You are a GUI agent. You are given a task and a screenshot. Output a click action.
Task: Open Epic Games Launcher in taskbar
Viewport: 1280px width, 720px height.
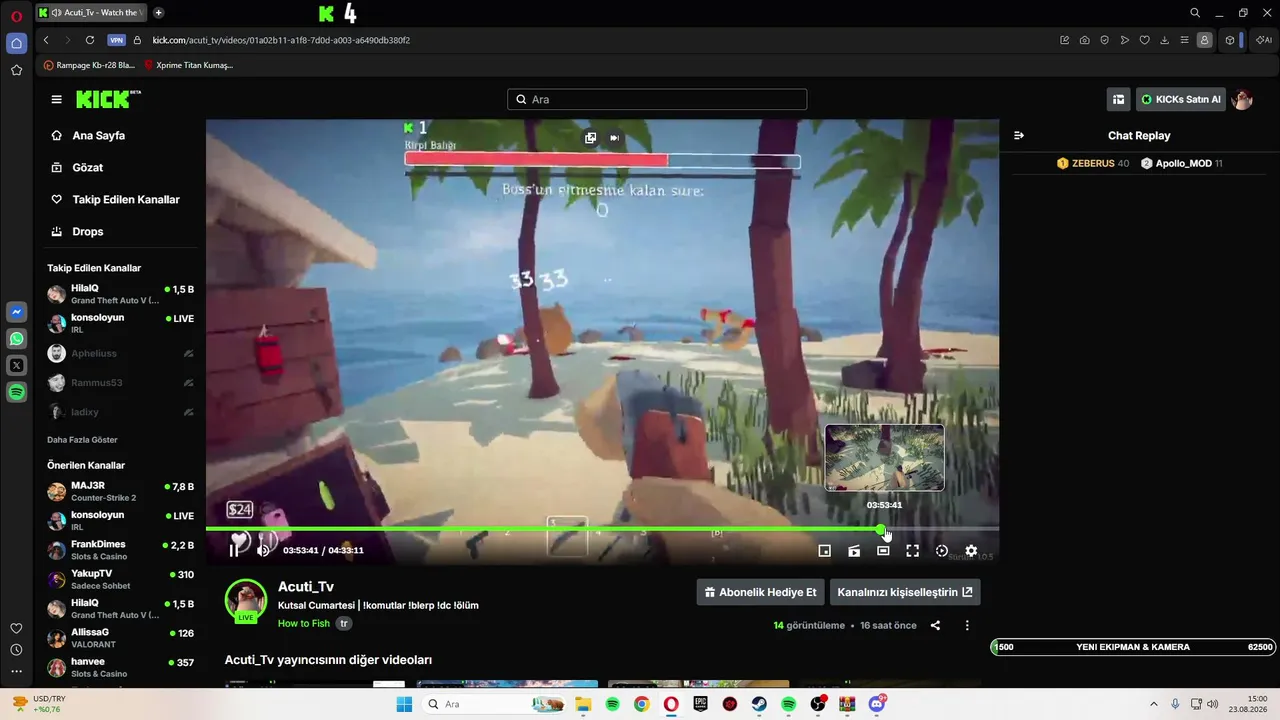tap(701, 704)
